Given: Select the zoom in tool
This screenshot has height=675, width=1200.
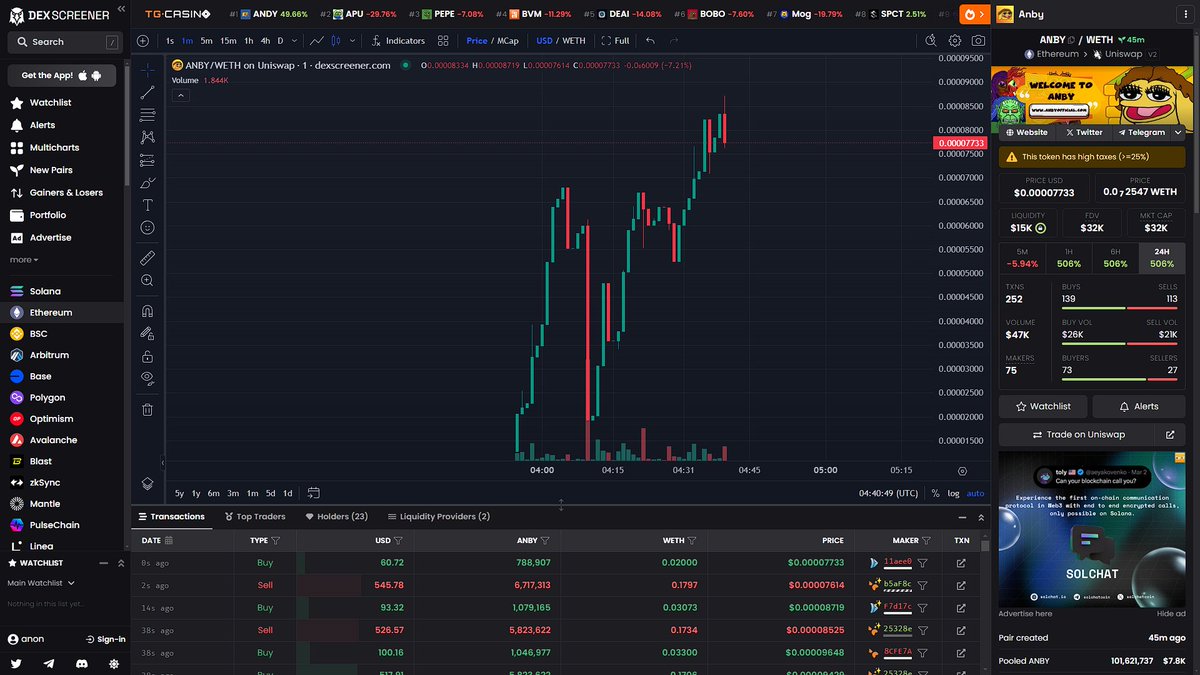Looking at the screenshot, I should (147, 281).
